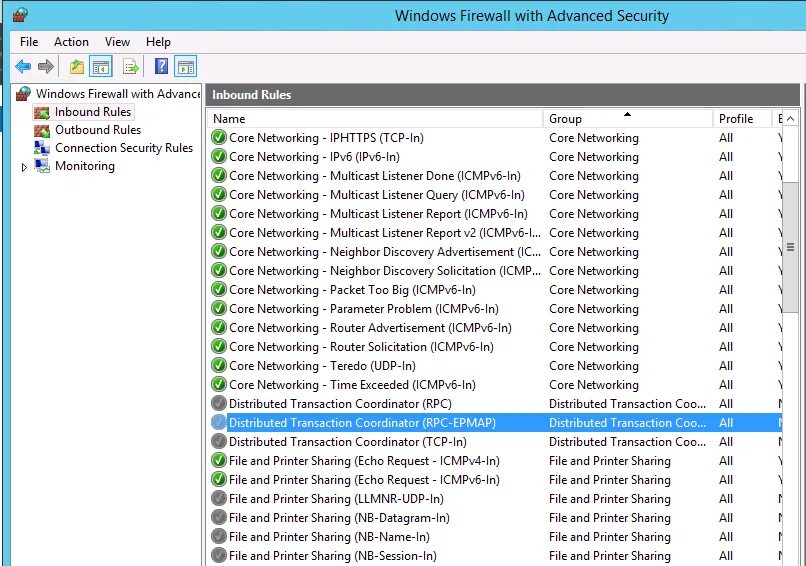Click grey icon for File and Printer Sharing (NB-Name-In)
The width and height of the screenshot is (806, 566).
pyautogui.click(x=219, y=537)
